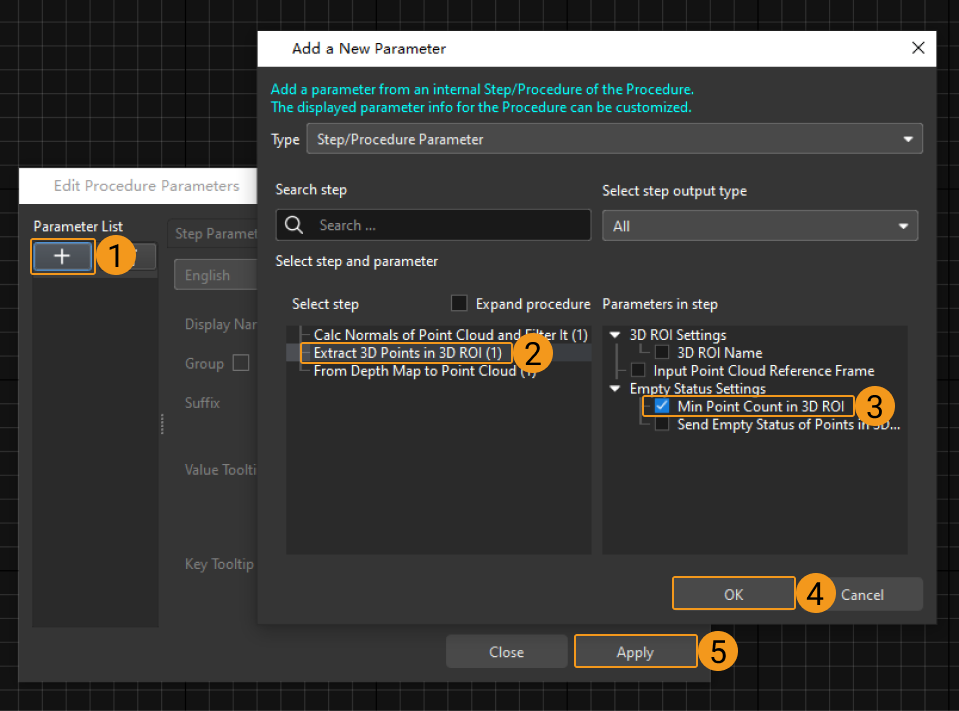The width and height of the screenshot is (959, 711).
Task: Click Apply in Edit Procedure Parameters
Action: 635,652
